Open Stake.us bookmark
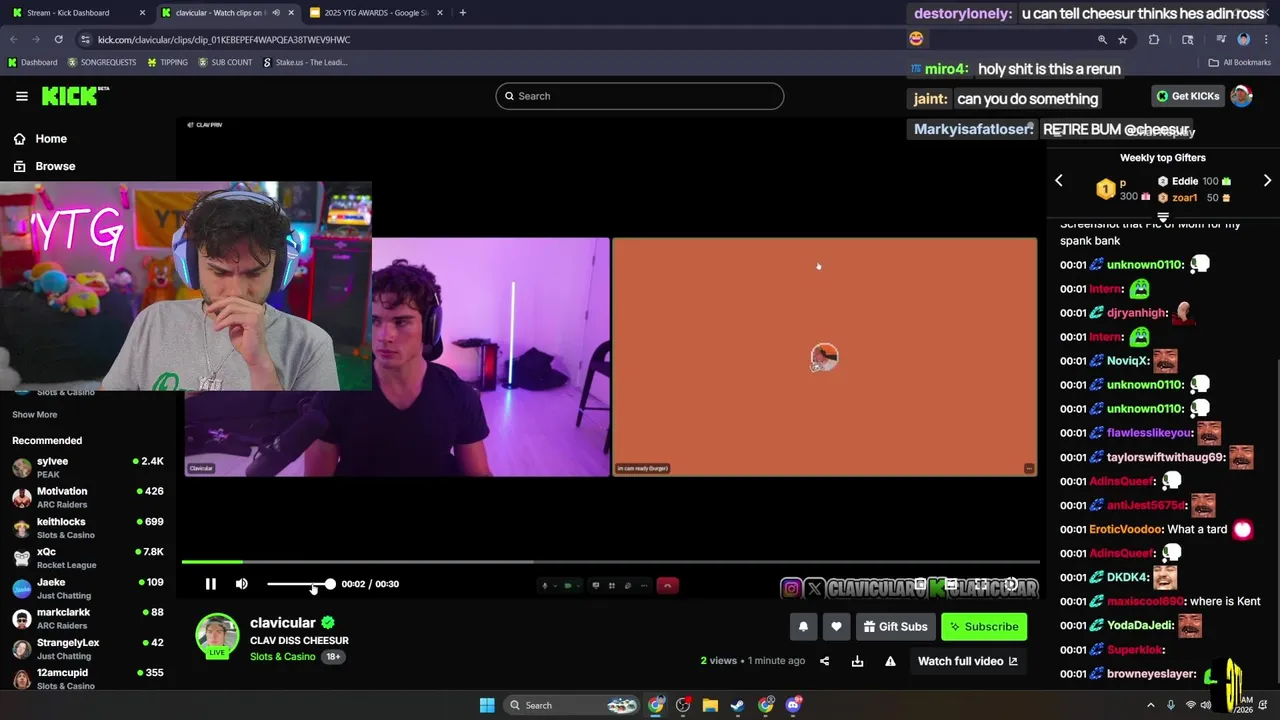Viewport: 1280px width, 720px height. (x=305, y=62)
